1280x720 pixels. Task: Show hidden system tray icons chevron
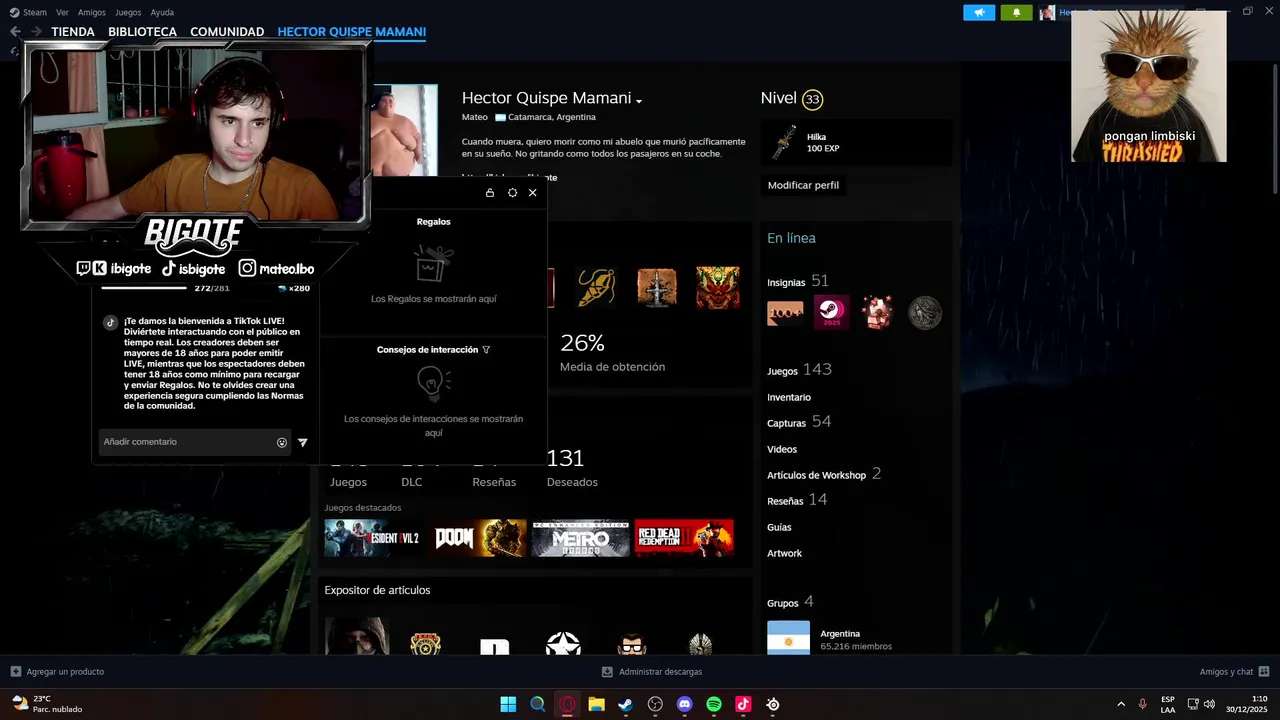[x=1120, y=704]
